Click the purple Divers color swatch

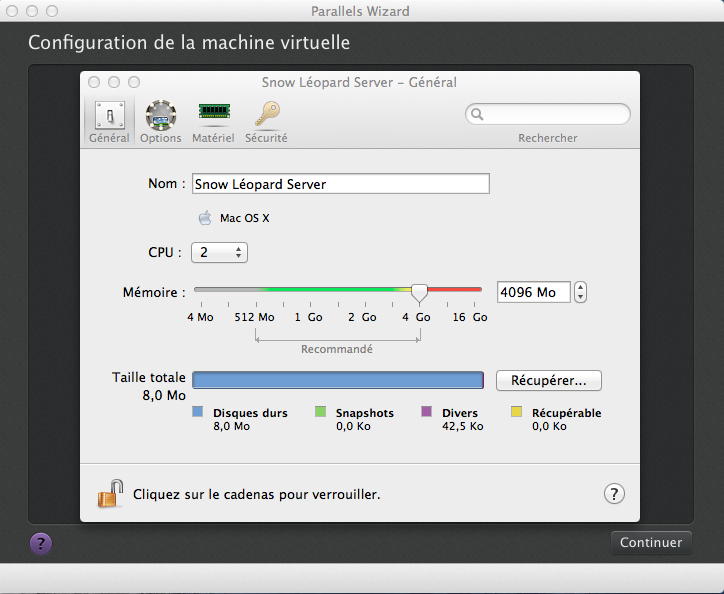[427, 412]
